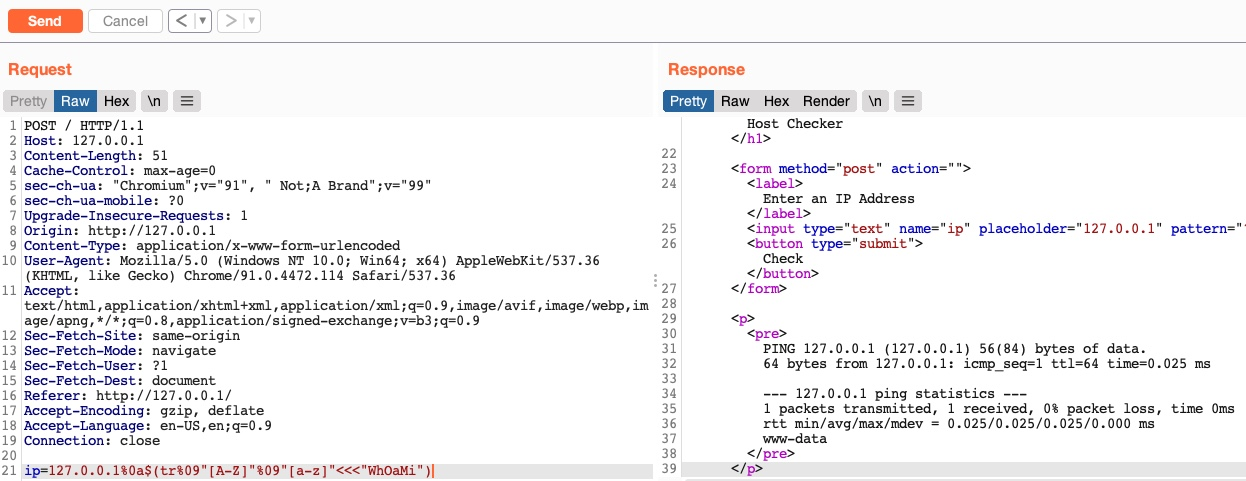Select the Pretty tab in Response
Viewport: 1246px width, 481px height.
688,101
